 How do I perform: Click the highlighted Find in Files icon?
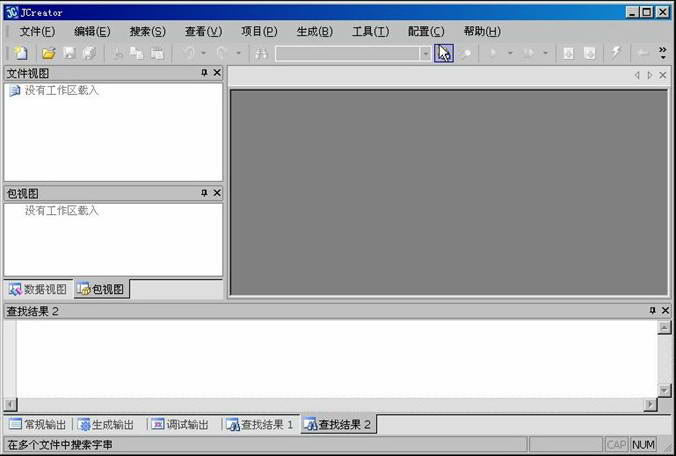click(x=444, y=53)
